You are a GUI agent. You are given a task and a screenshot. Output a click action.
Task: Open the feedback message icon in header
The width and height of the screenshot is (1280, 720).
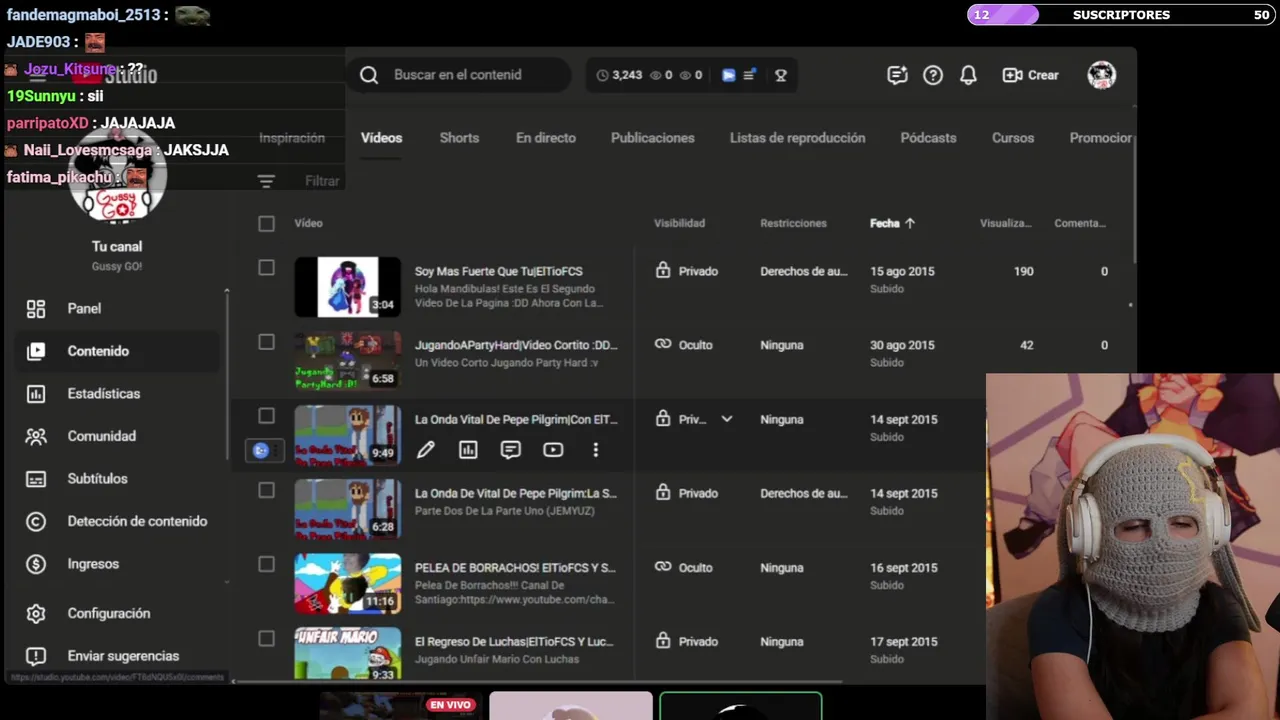[897, 75]
